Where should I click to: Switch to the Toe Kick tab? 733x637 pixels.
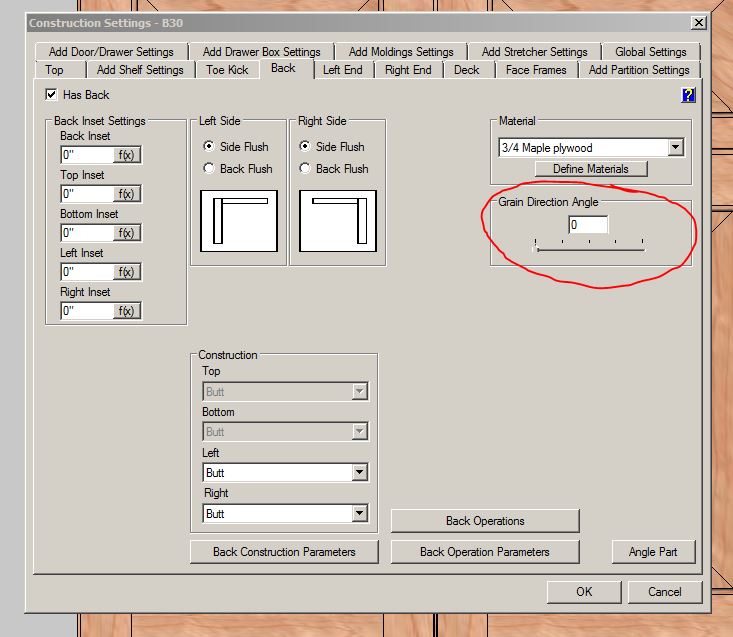pyautogui.click(x=228, y=70)
